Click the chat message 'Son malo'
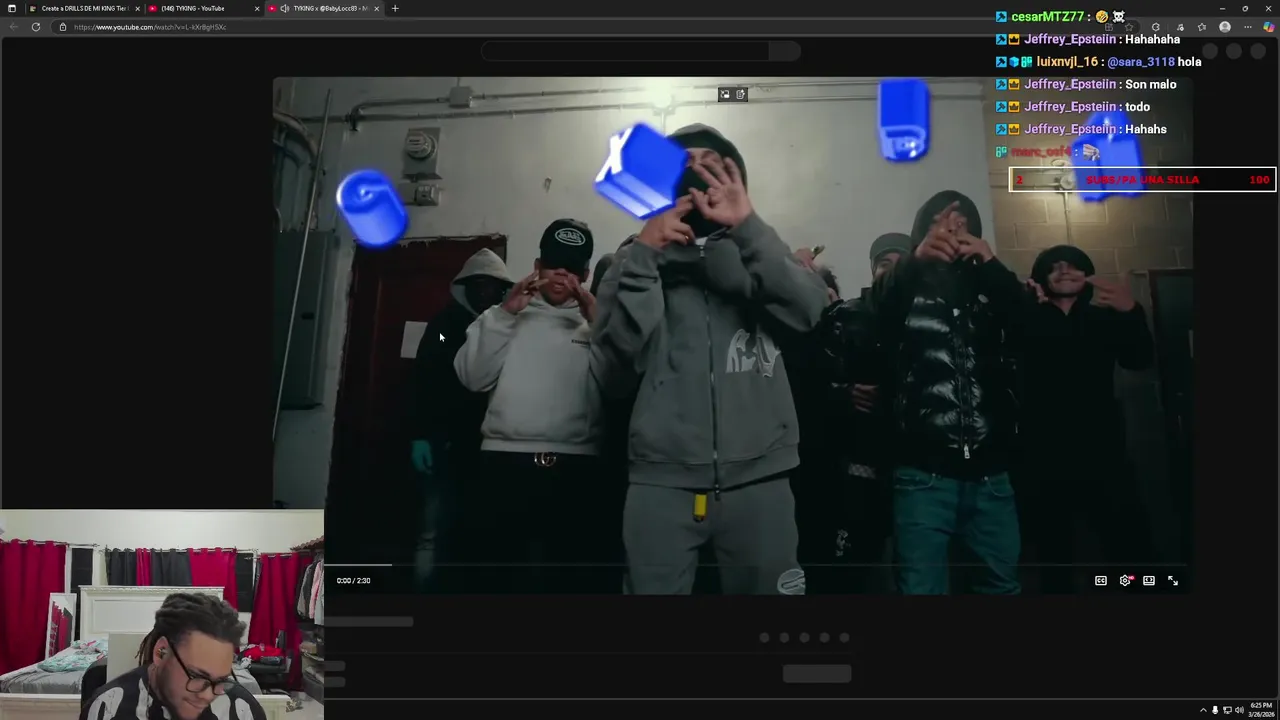The width and height of the screenshot is (1280, 720). click(x=1150, y=84)
